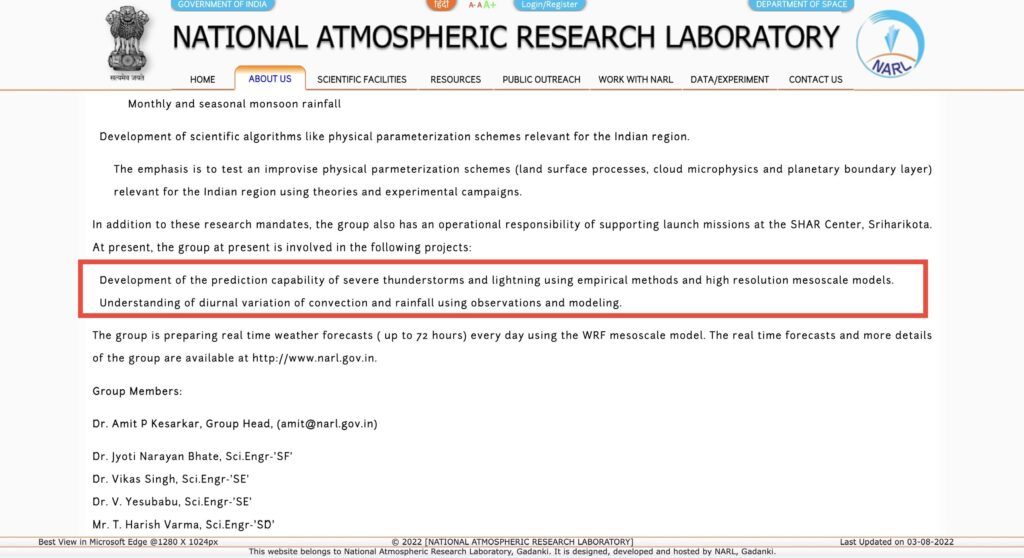
Task: Click the 'Last Updated on 03-08-2022' footer text
Action: [x=897, y=542]
